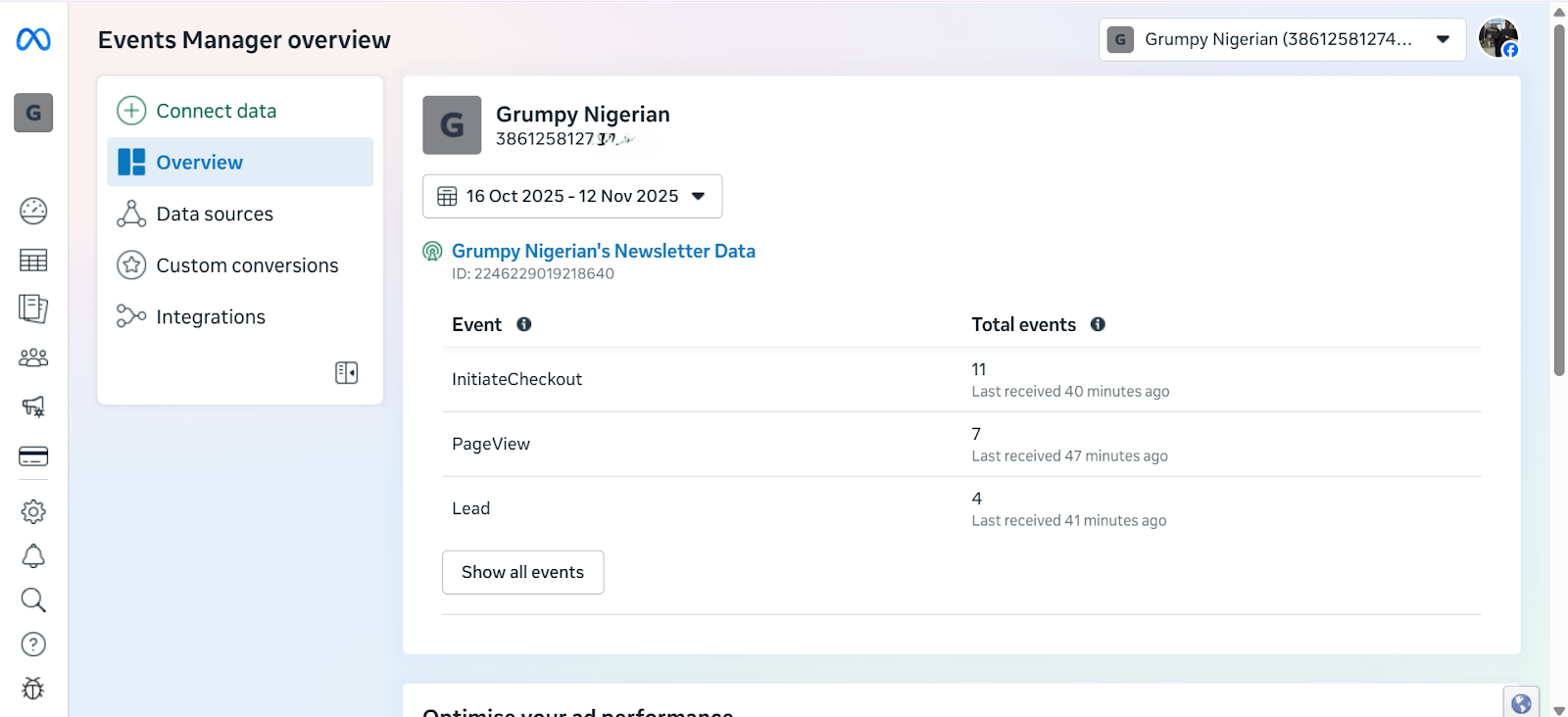Open Integrations page
Viewport: 1568px width, 717px height.
tap(240, 316)
